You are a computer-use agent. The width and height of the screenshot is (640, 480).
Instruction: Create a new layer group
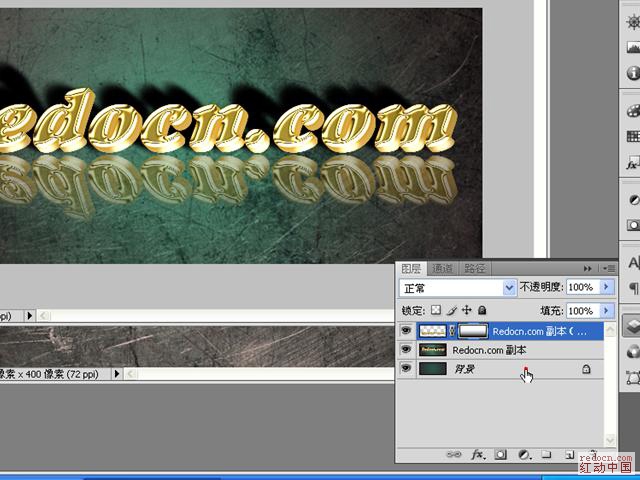point(546,454)
